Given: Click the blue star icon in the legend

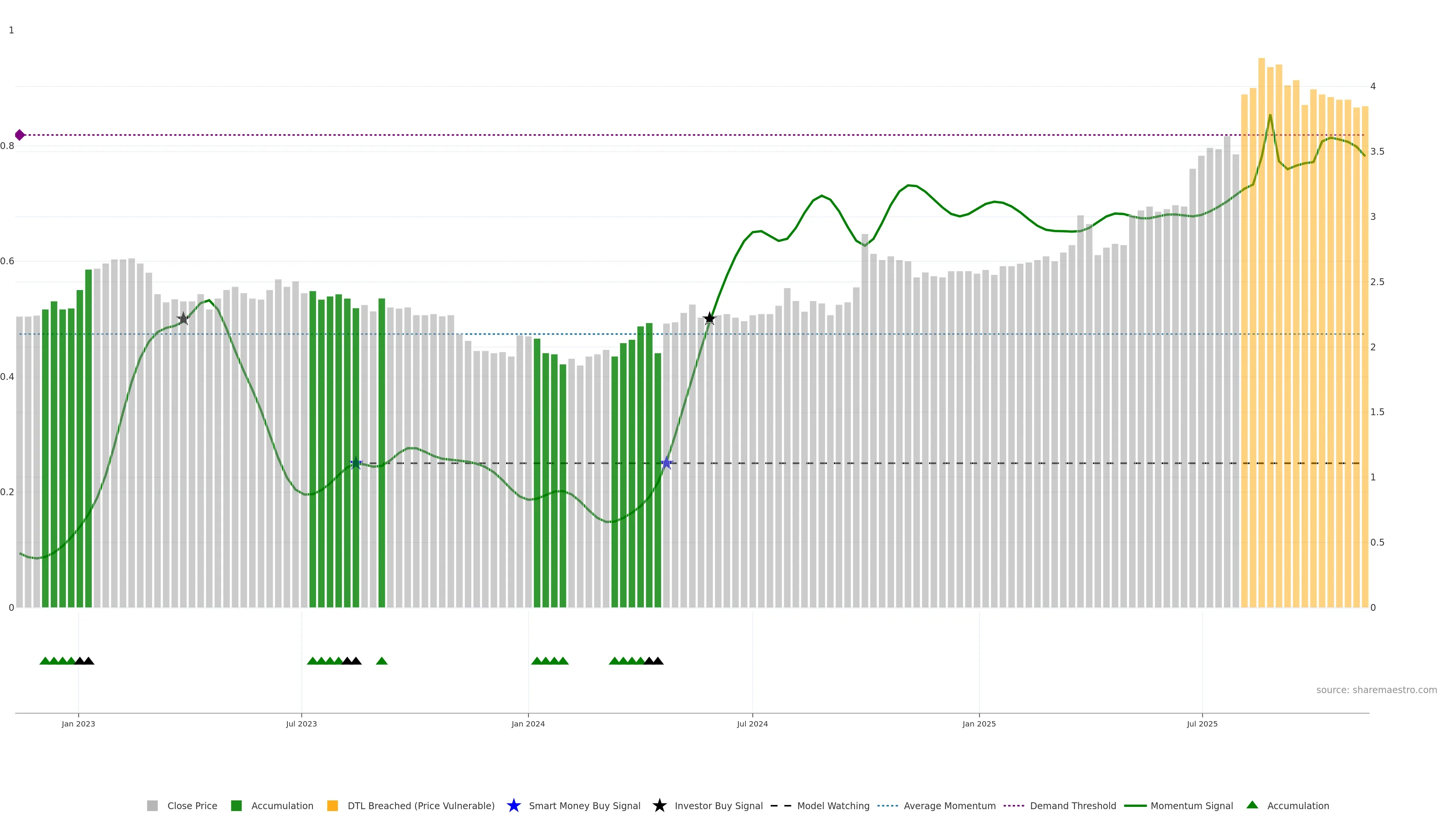Looking at the screenshot, I should pos(513,805).
